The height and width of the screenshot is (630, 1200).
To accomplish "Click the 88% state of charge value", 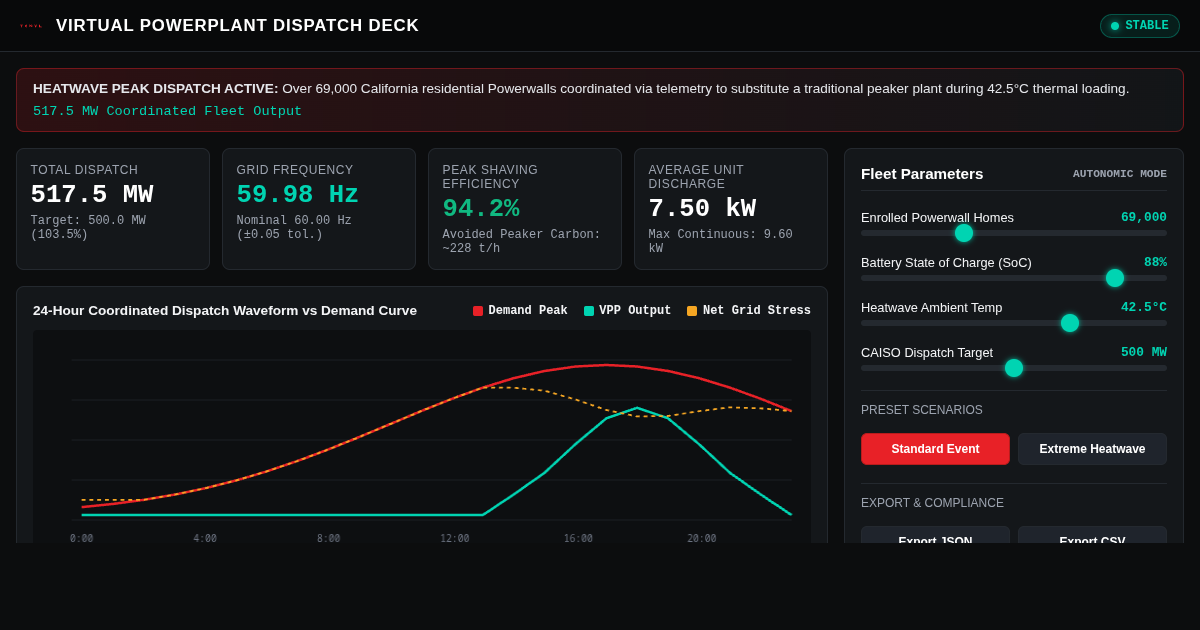I will tap(1155, 262).
